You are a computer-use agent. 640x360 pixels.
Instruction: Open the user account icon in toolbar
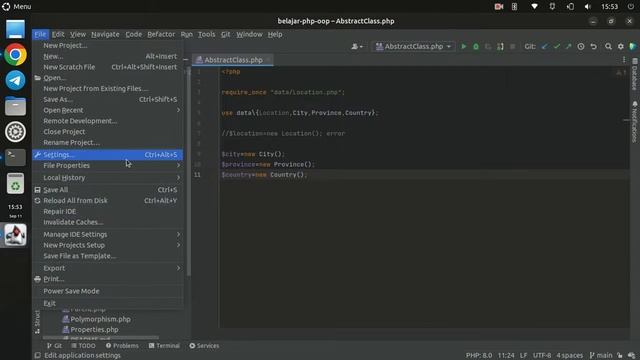pyautogui.click(x=356, y=47)
